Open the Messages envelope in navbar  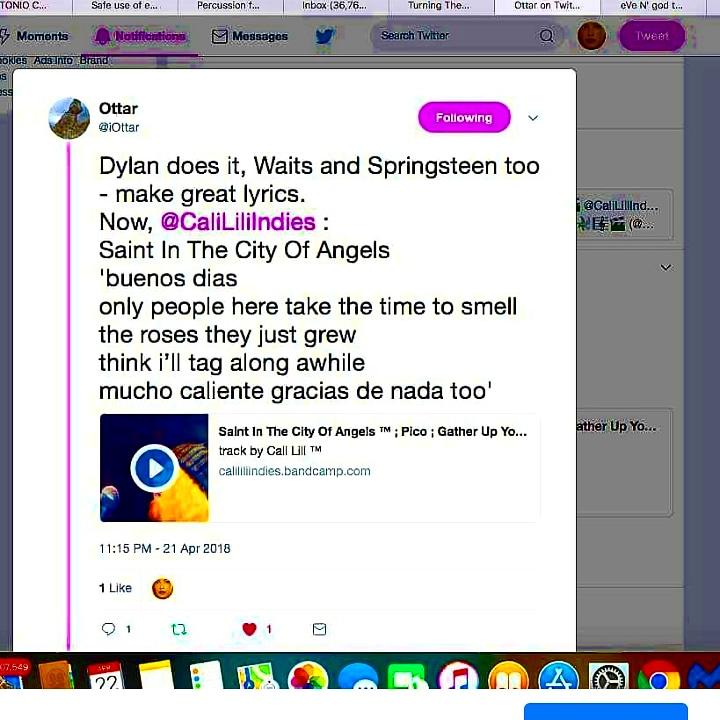coord(249,36)
